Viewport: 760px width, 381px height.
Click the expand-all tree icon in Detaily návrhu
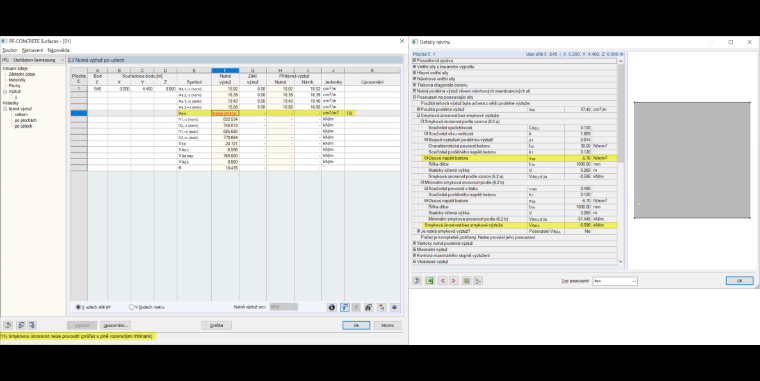pos(466,281)
